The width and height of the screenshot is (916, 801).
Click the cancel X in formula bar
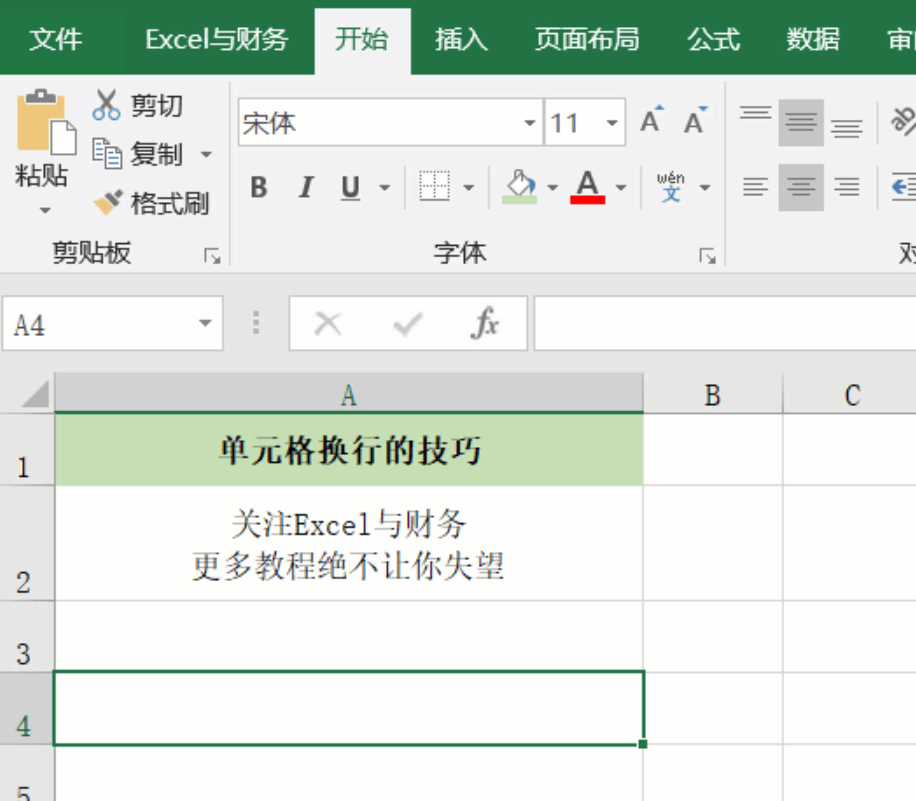coord(328,323)
